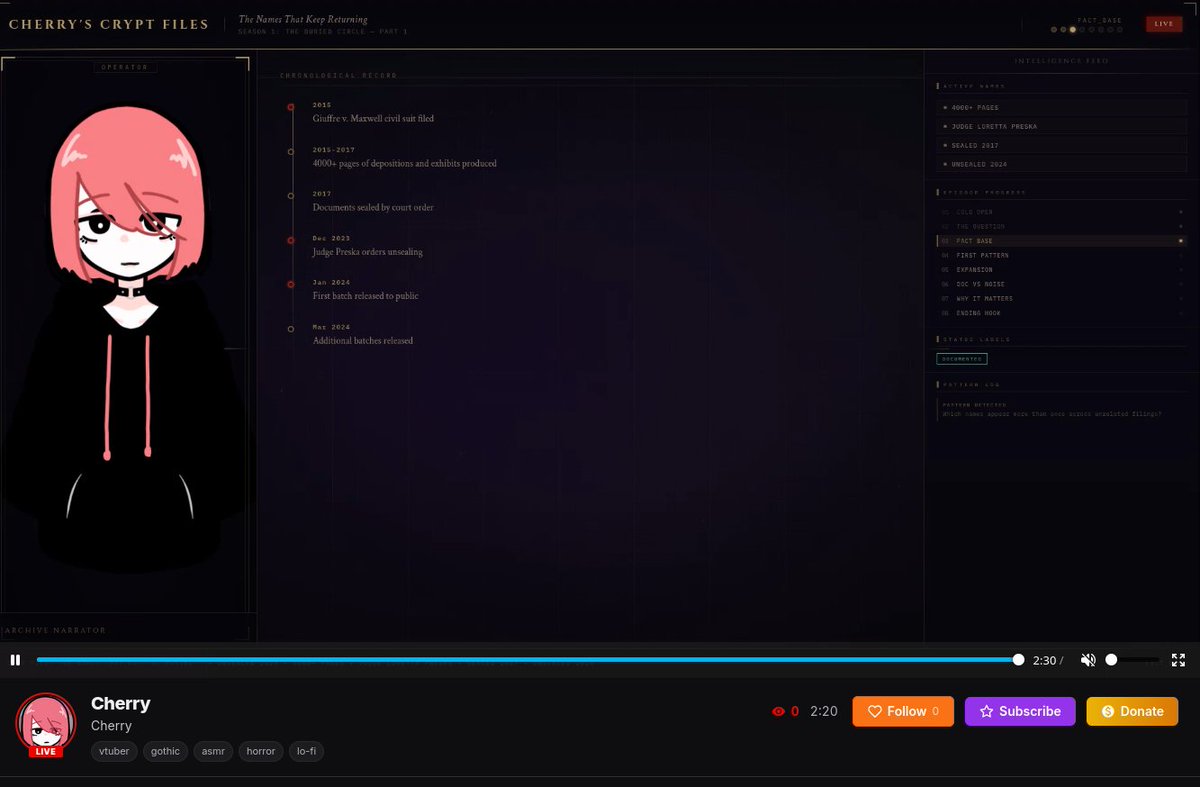Click the OPERATOR label above avatar
Viewport: 1200px width, 787px height.
(124, 67)
